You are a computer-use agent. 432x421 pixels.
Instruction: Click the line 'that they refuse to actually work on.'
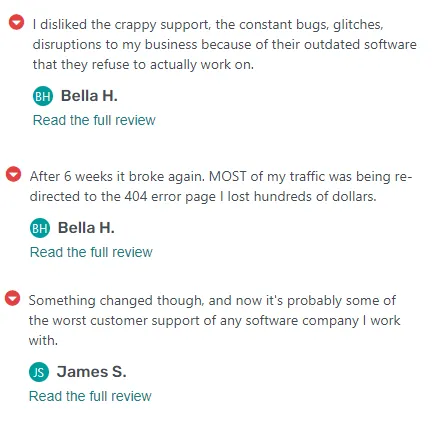[143, 65]
